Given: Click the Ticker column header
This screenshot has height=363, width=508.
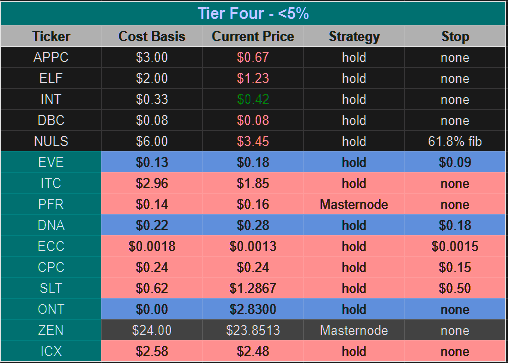Looking at the screenshot, I should (x=51, y=36).
